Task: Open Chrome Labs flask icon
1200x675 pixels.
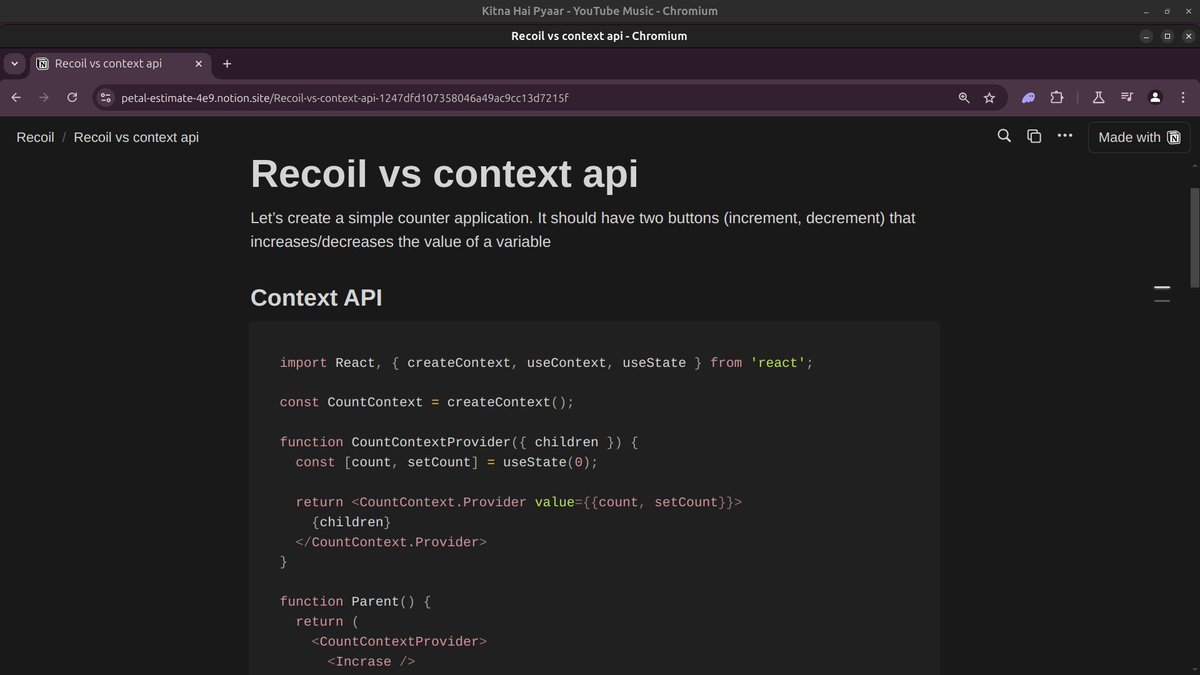Action: 1098,98
